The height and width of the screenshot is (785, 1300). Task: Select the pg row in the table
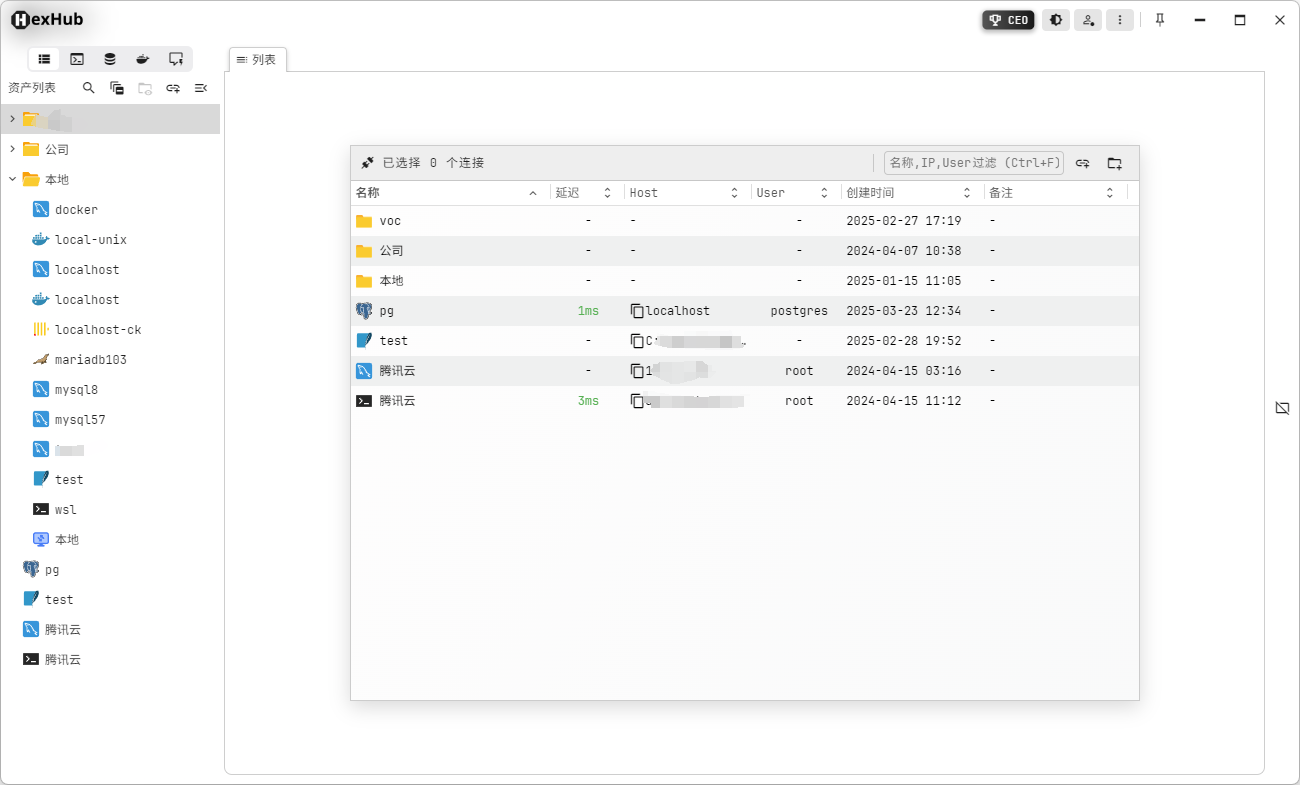point(745,311)
